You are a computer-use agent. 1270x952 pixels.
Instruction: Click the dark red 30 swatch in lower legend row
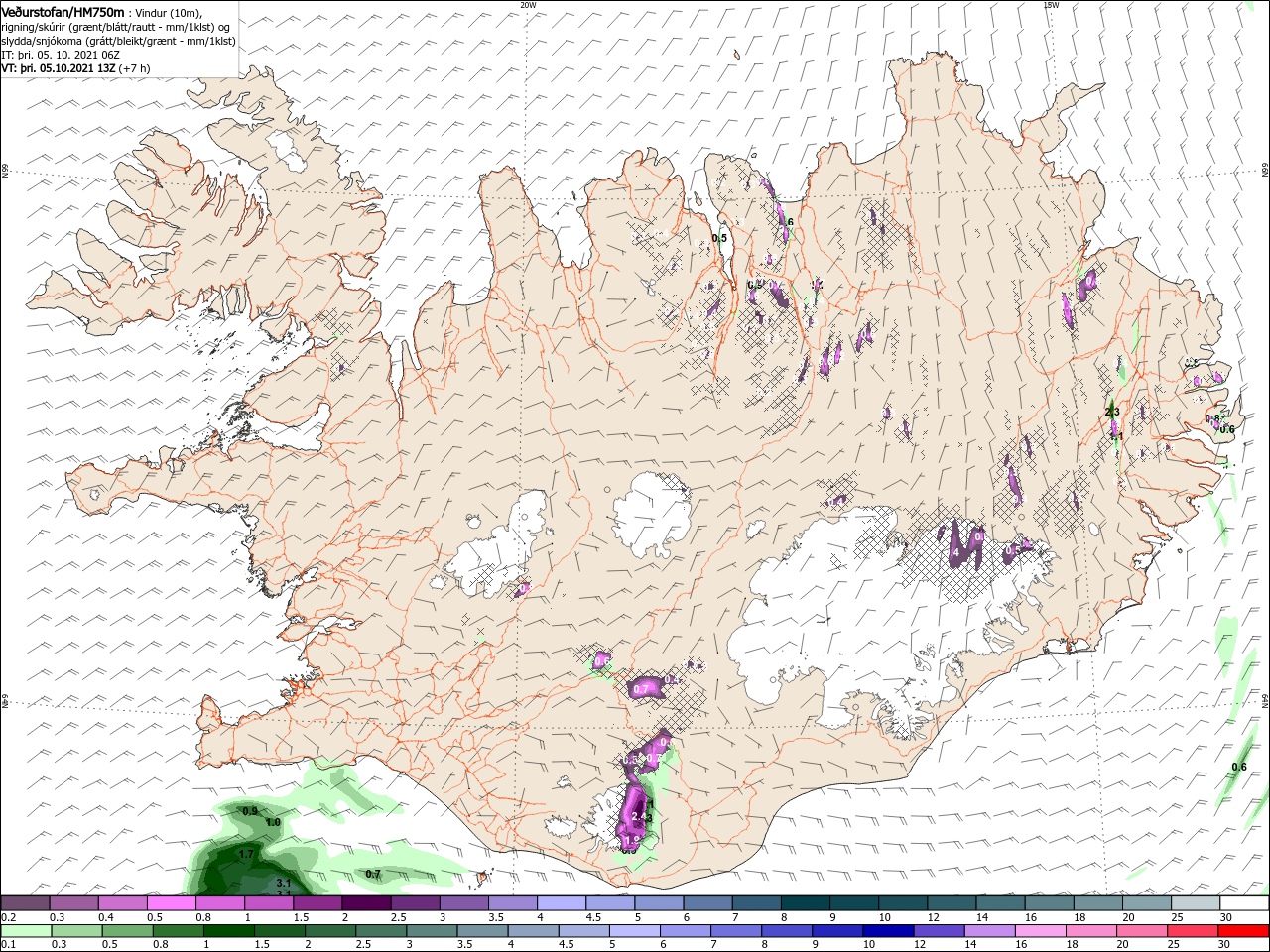(x=1243, y=931)
